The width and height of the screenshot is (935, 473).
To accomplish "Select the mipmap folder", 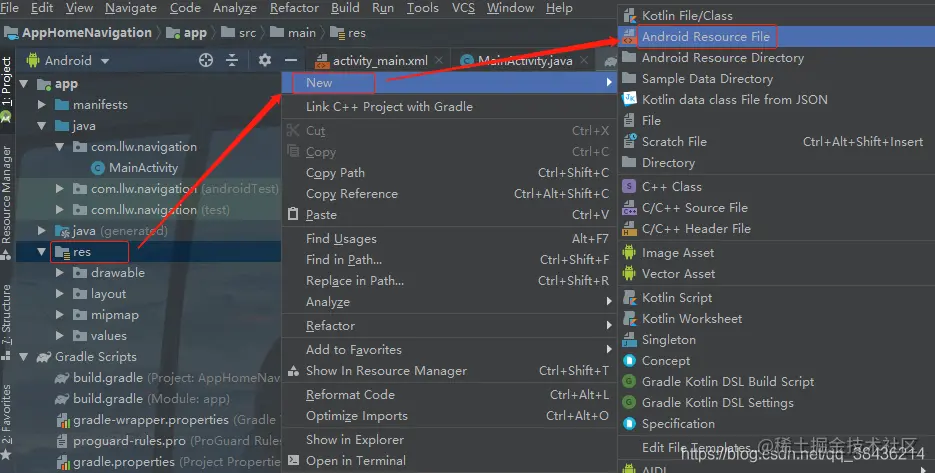I will (x=106, y=315).
